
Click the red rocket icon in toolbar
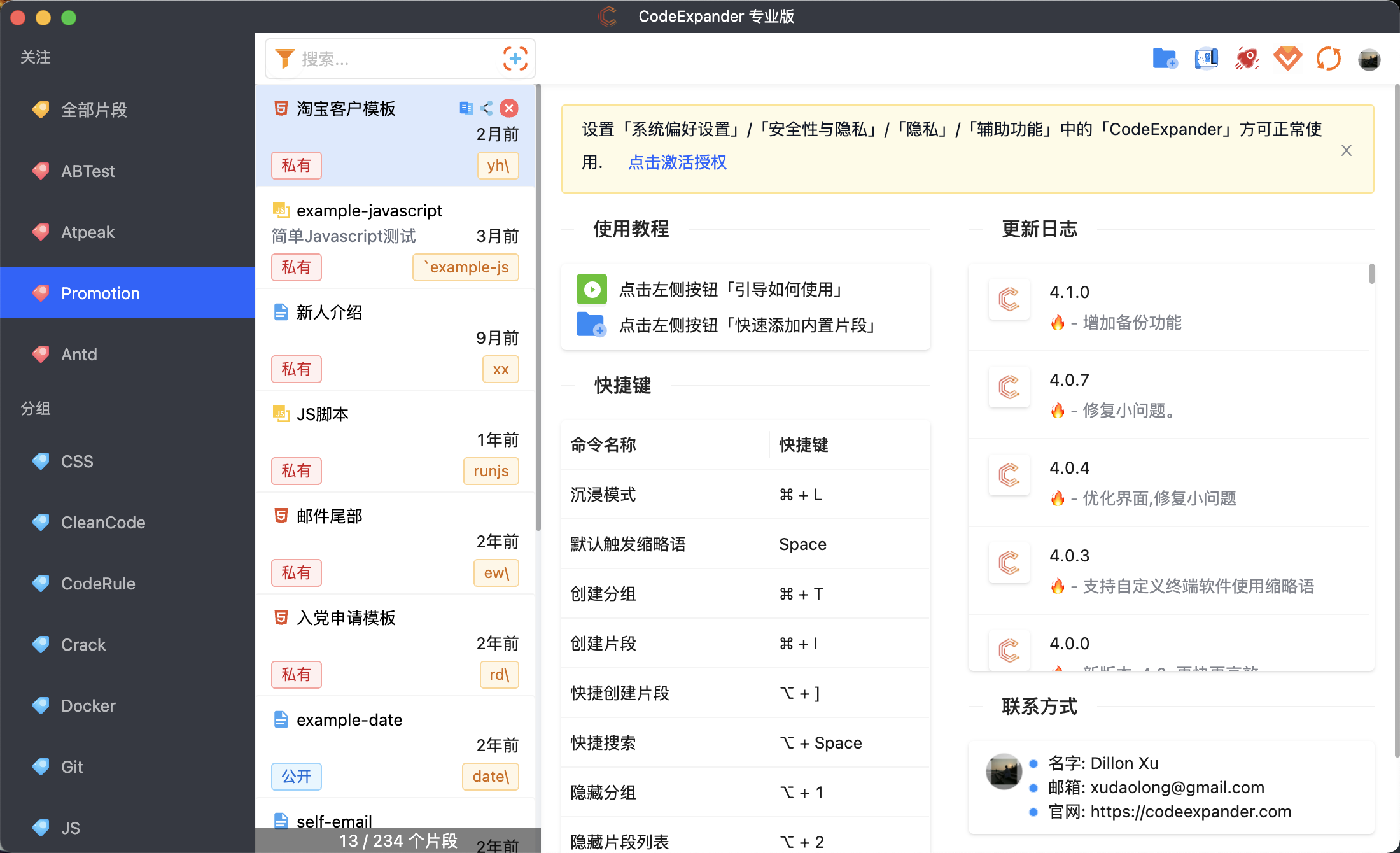coord(1247,59)
